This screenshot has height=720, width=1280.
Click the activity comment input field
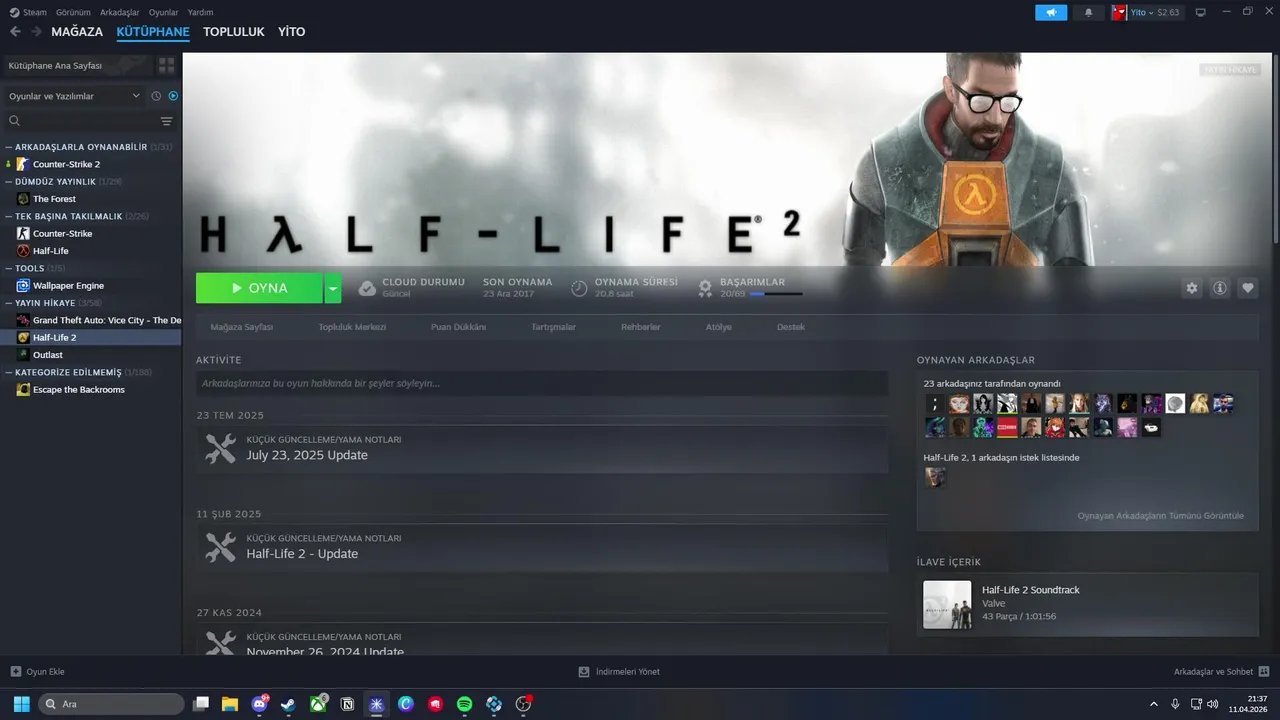pyautogui.click(x=542, y=383)
